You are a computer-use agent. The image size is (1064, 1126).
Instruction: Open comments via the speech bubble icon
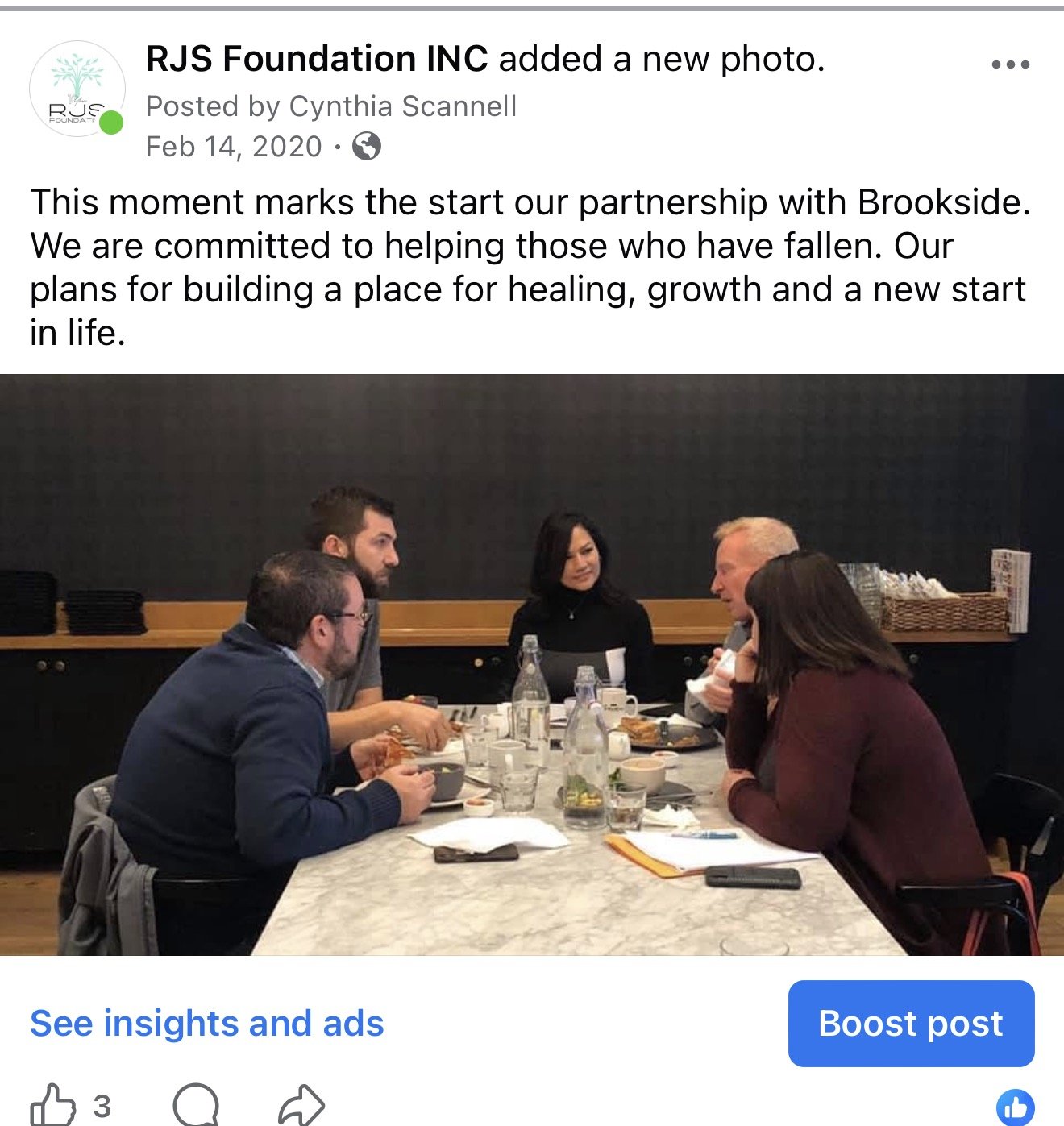(x=196, y=1104)
